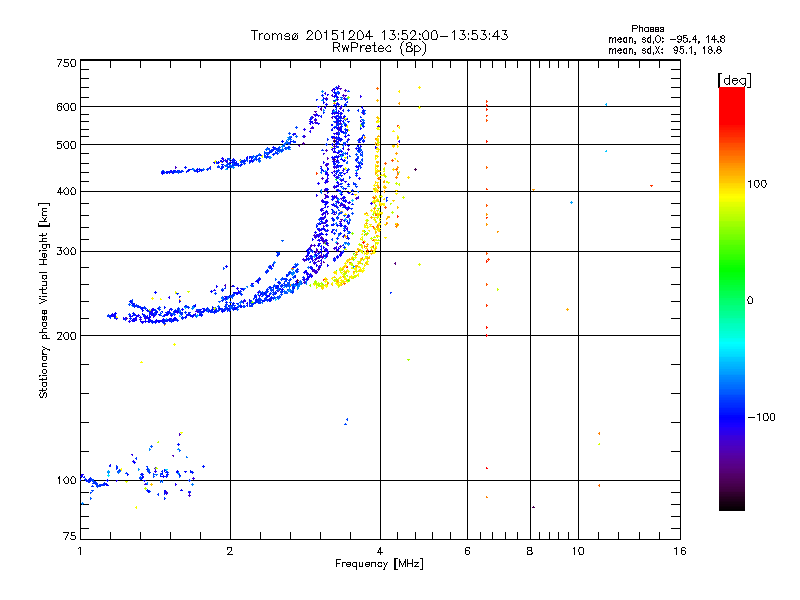
Task: Click the "Phases" header text
Action: 647,29
